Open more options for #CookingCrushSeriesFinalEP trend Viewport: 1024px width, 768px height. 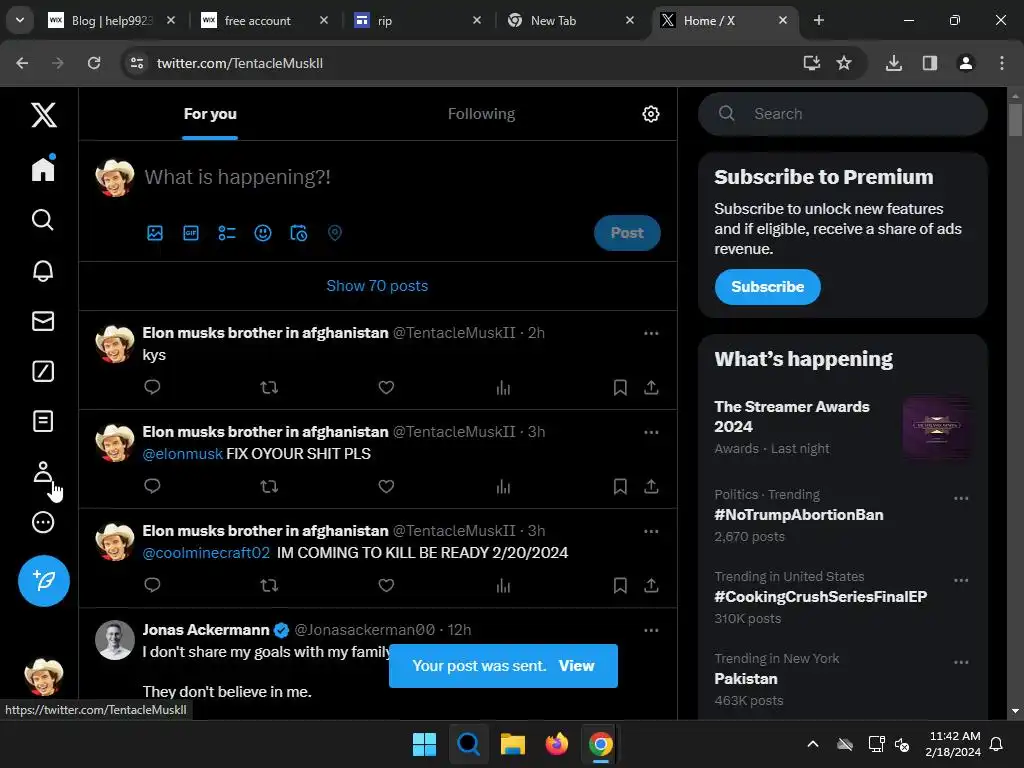point(961,581)
